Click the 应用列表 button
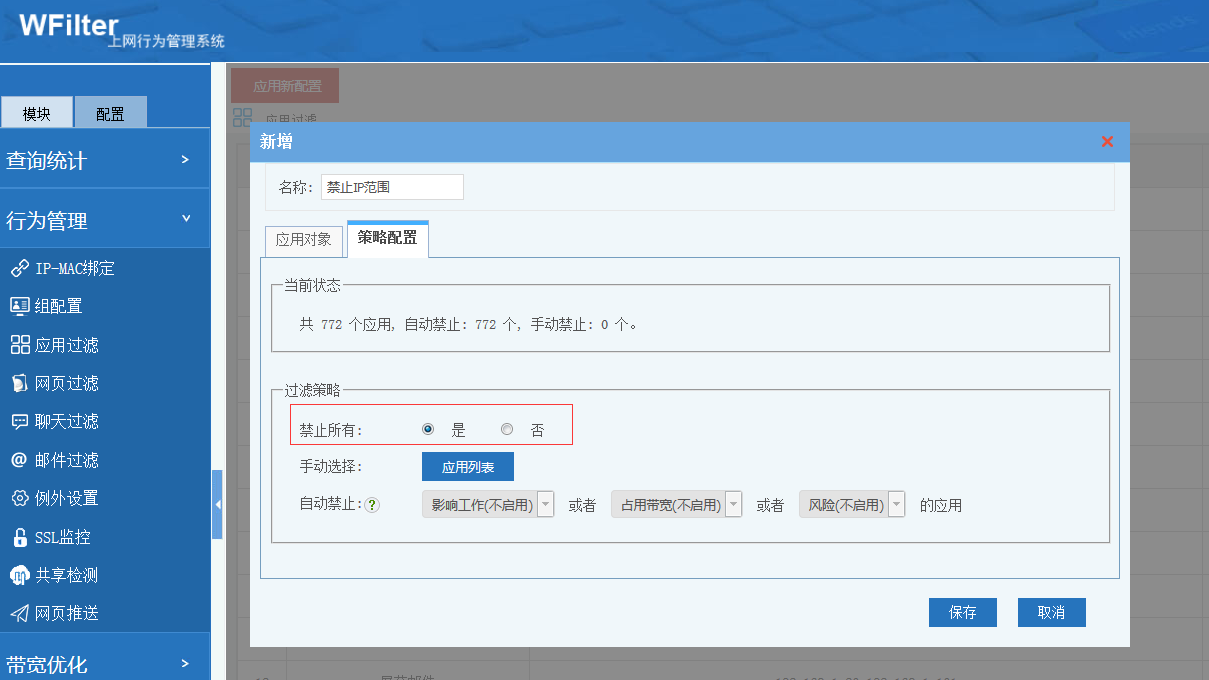Viewport: 1209px width, 680px height. [x=468, y=467]
